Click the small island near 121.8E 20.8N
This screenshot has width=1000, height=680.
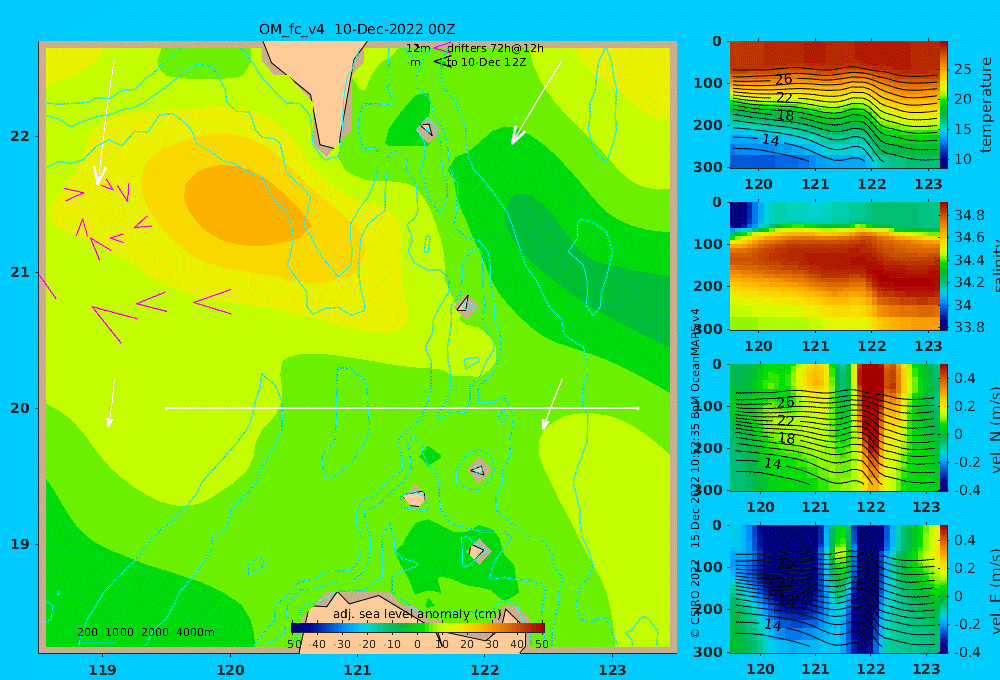[466, 305]
